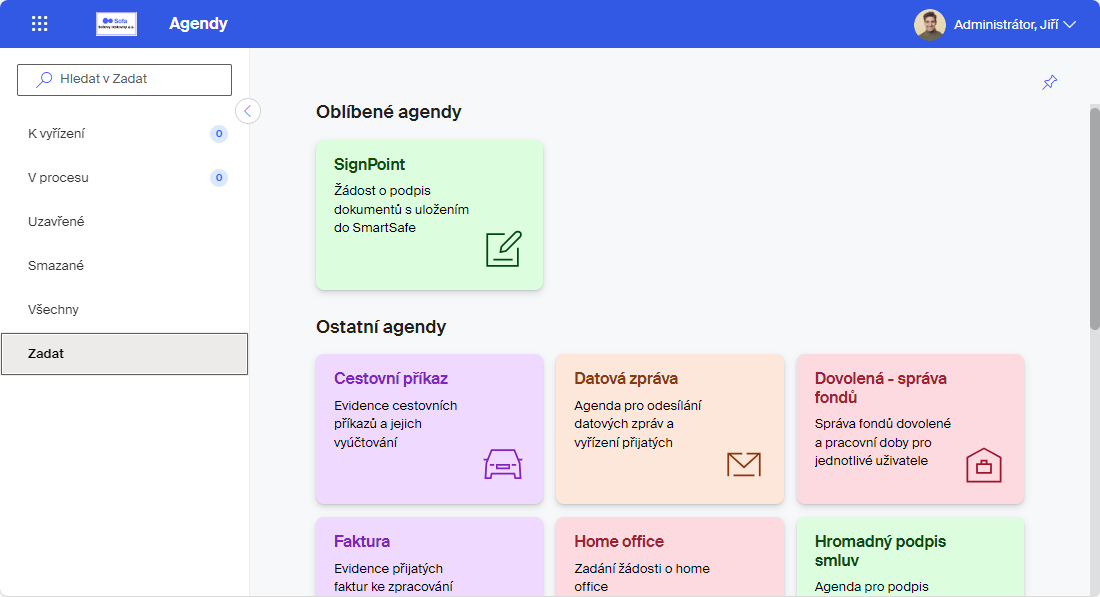
Task: Open the Faktura agenda
Action: coord(429,557)
